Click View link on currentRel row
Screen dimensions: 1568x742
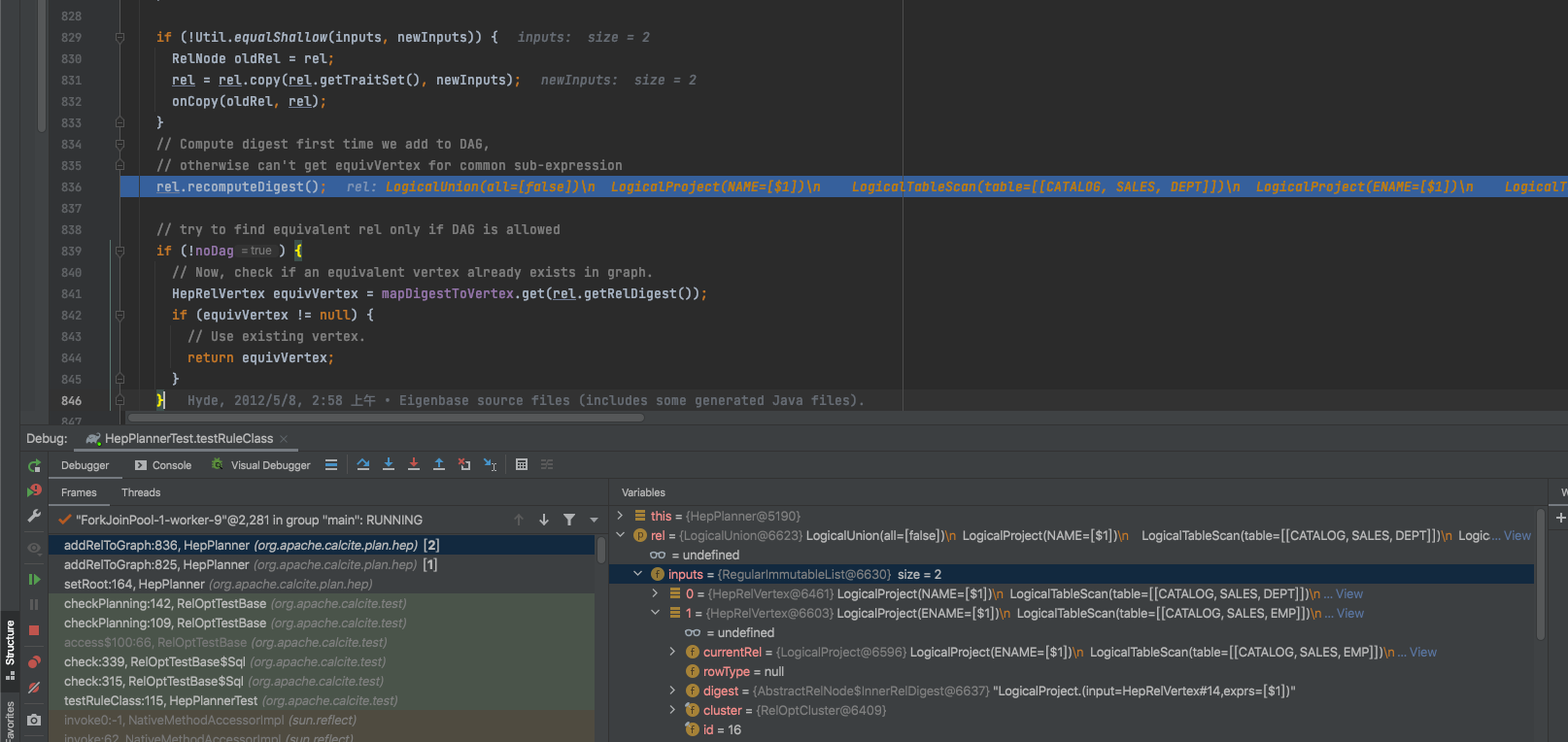(1423, 652)
